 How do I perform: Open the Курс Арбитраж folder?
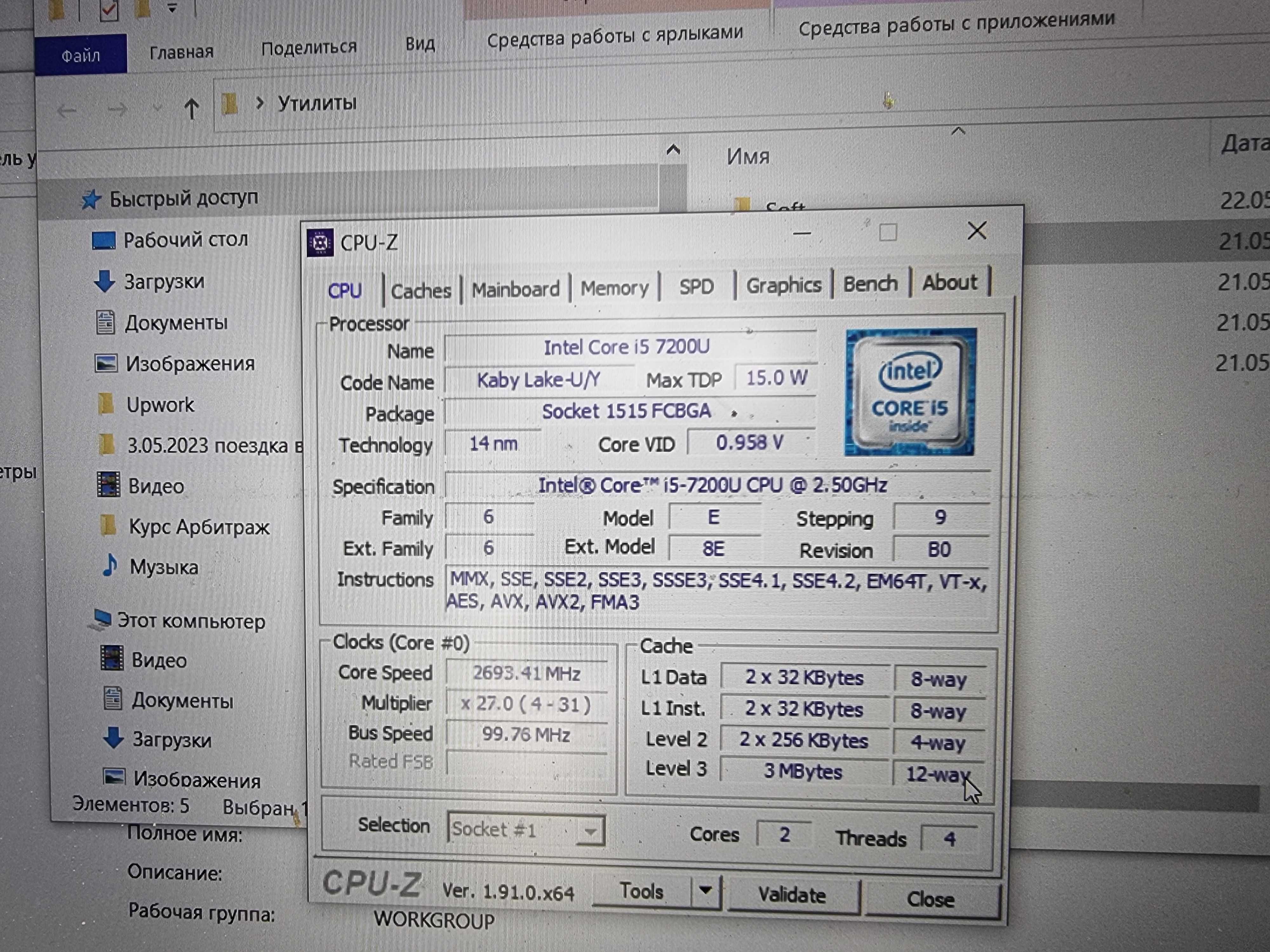click(x=199, y=527)
